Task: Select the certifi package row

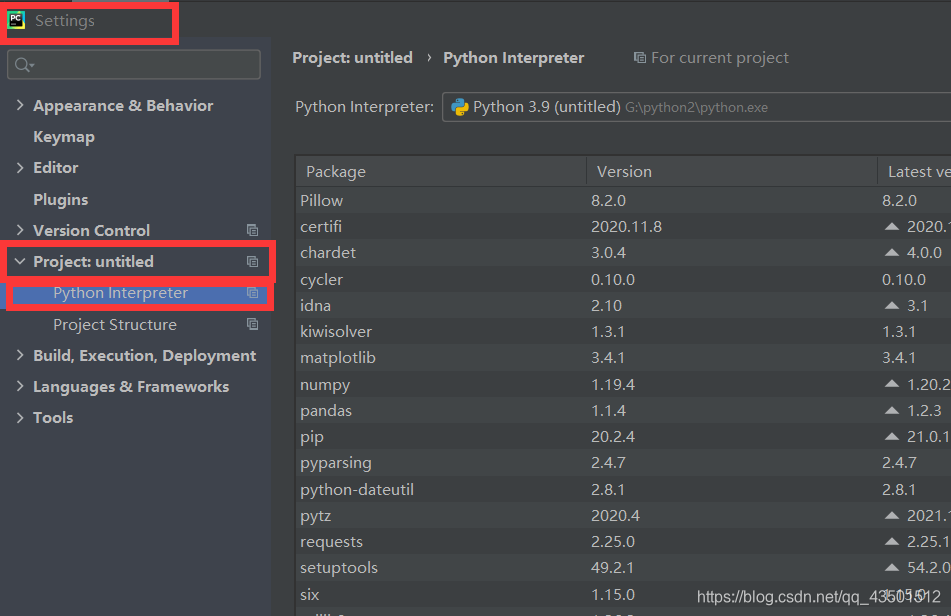Action: pyautogui.click(x=623, y=227)
